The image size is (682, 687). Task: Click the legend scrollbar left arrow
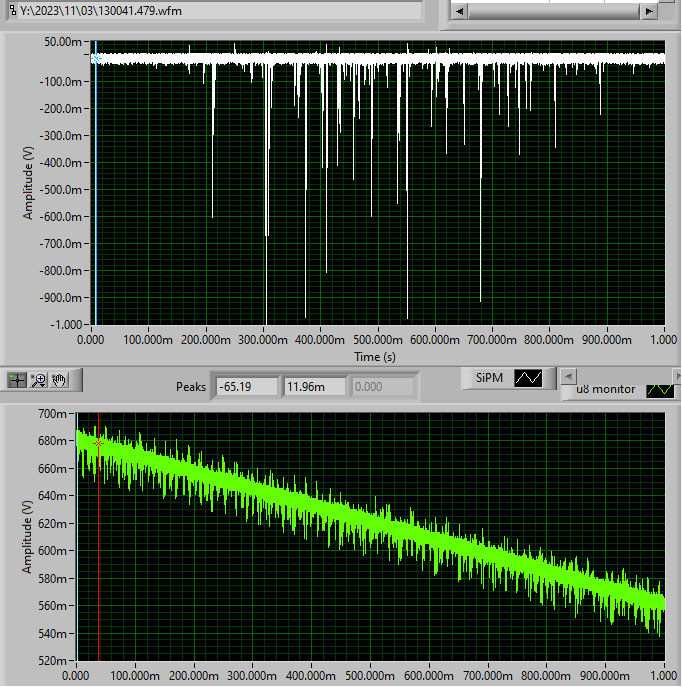point(569,376)
